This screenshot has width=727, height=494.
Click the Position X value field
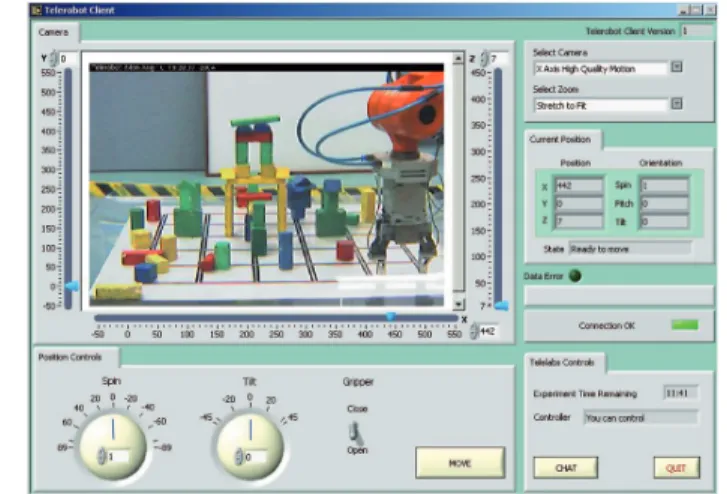coord(579,186)
